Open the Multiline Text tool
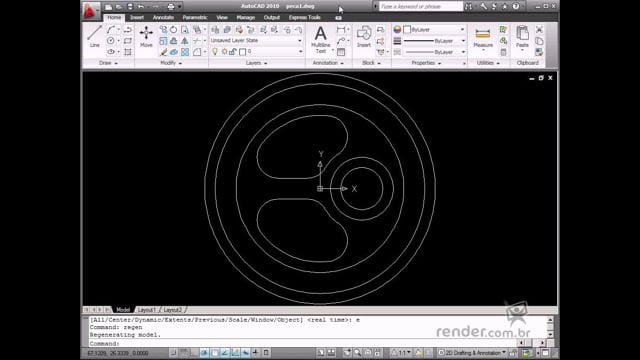 (321, 39)
